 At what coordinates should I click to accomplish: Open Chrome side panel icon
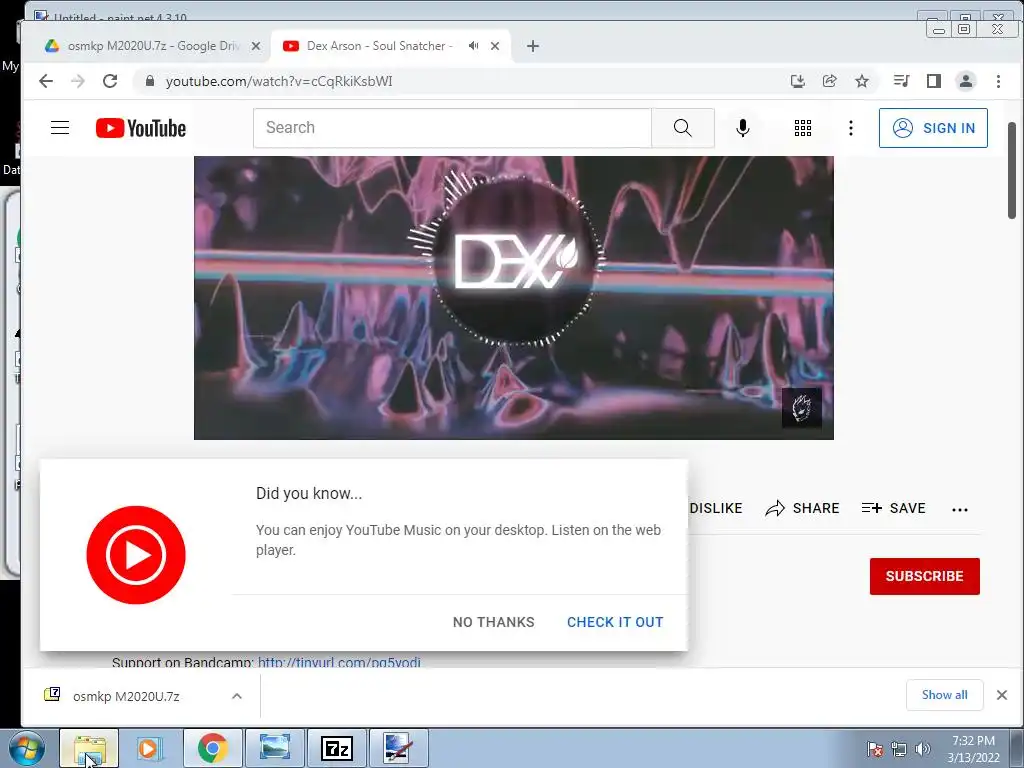tap(934, 81)
